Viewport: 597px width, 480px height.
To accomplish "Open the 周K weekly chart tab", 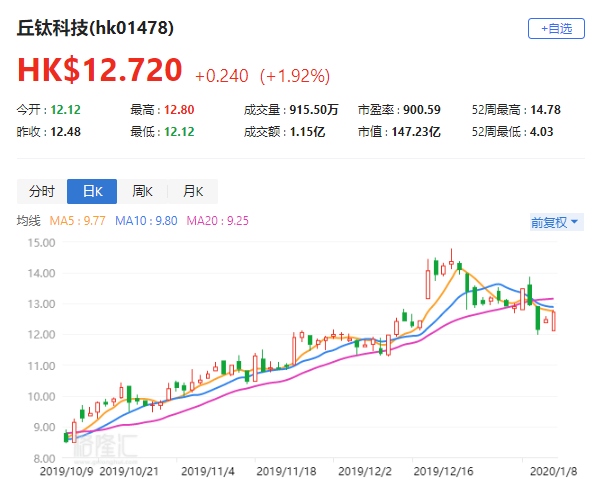I will point(142,191).
